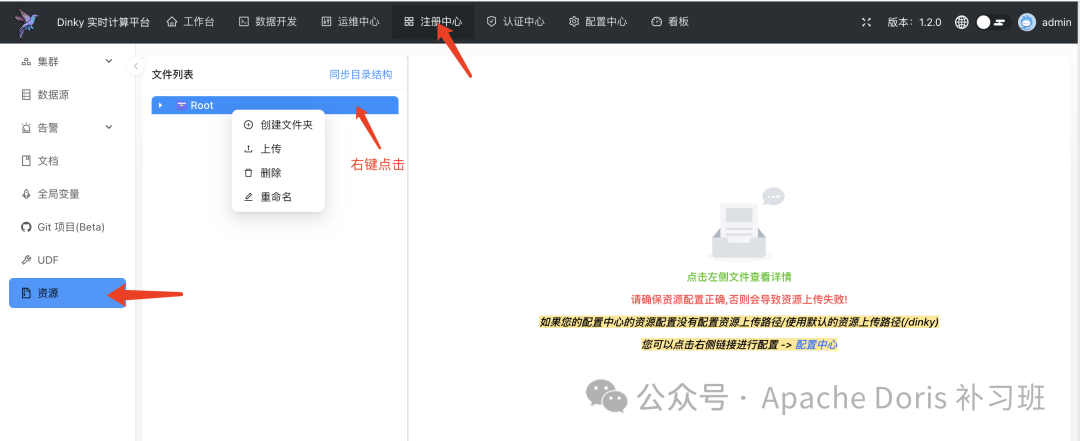Click the 配置中心 gear icon
The width and height of the screenshot is (1080, 441).
[x=574, y=21]
